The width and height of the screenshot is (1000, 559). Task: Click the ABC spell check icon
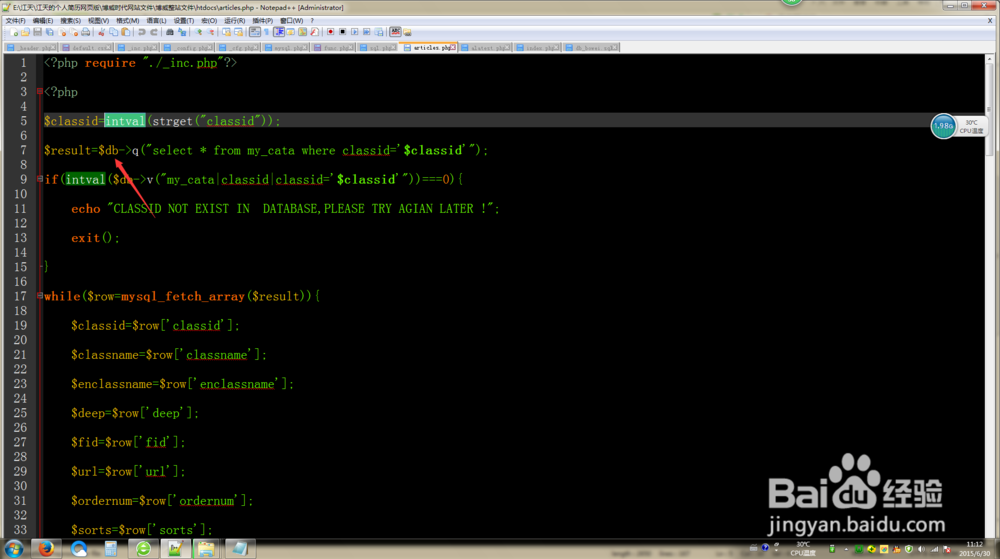396,32
